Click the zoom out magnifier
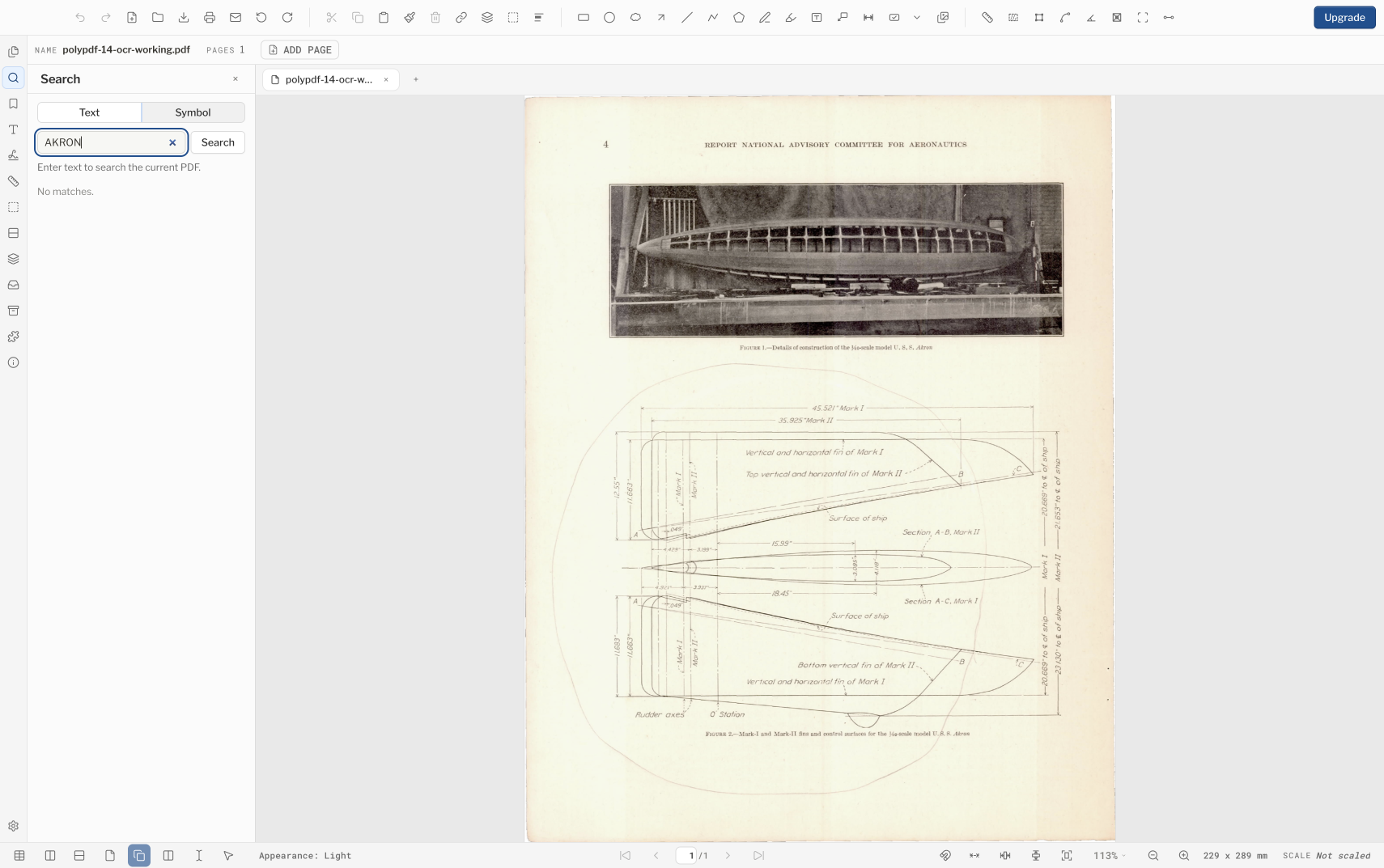This screenshot has width=1384, height=868. [1153, 855]
